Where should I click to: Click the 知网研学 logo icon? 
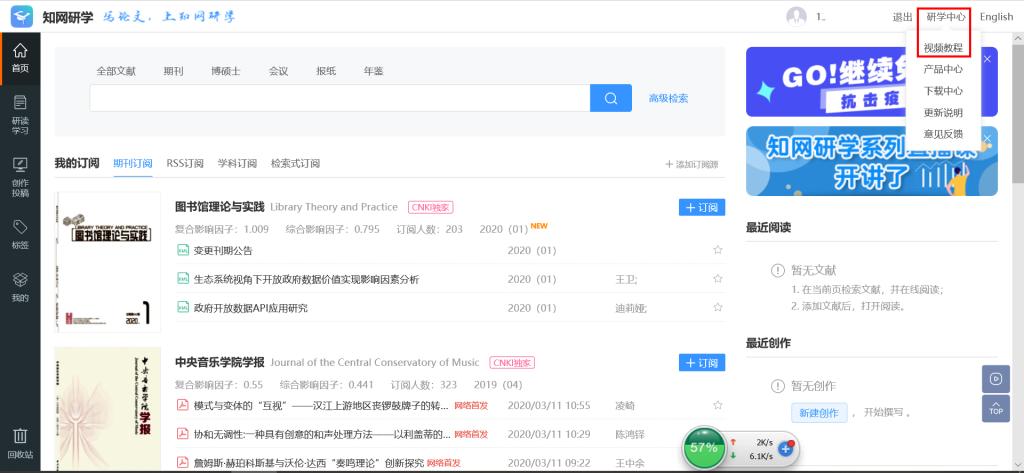22,16
